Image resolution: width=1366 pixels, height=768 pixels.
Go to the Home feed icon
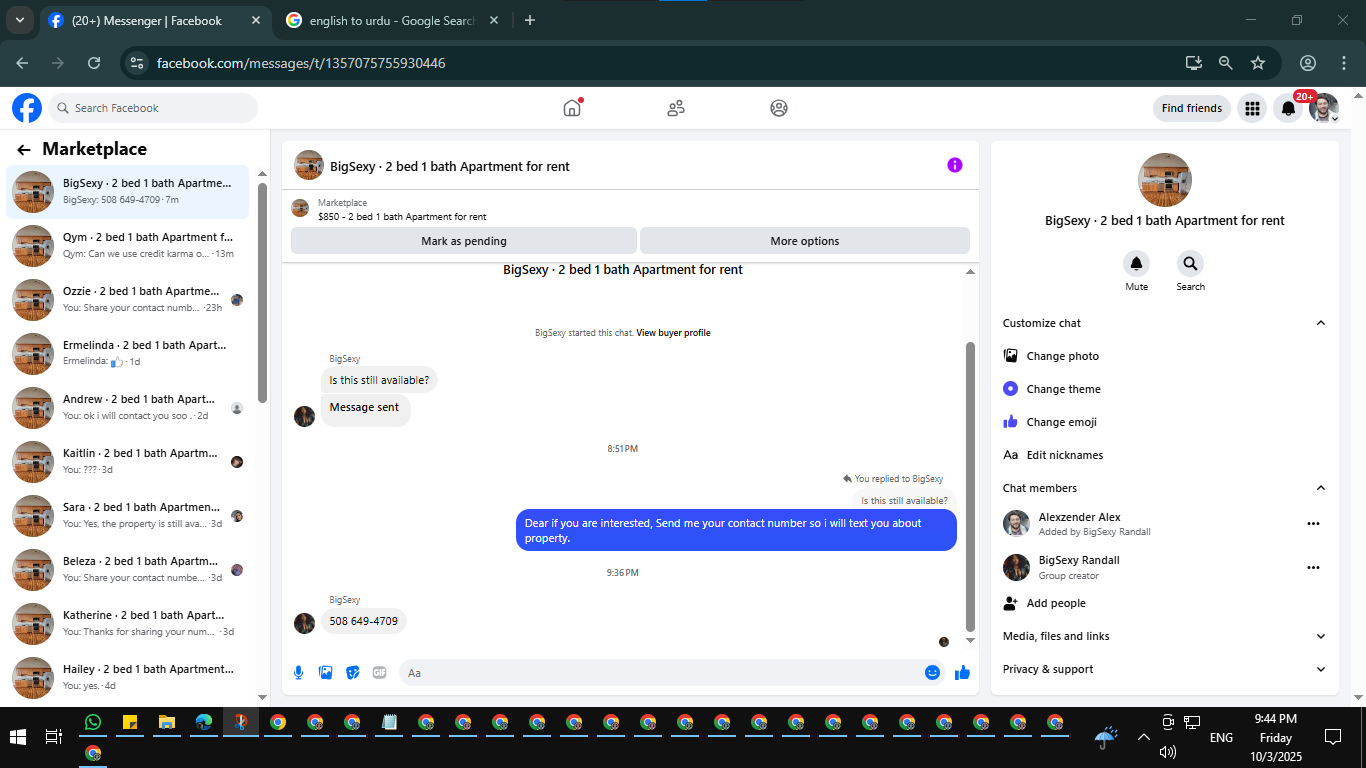pos(572,108)
